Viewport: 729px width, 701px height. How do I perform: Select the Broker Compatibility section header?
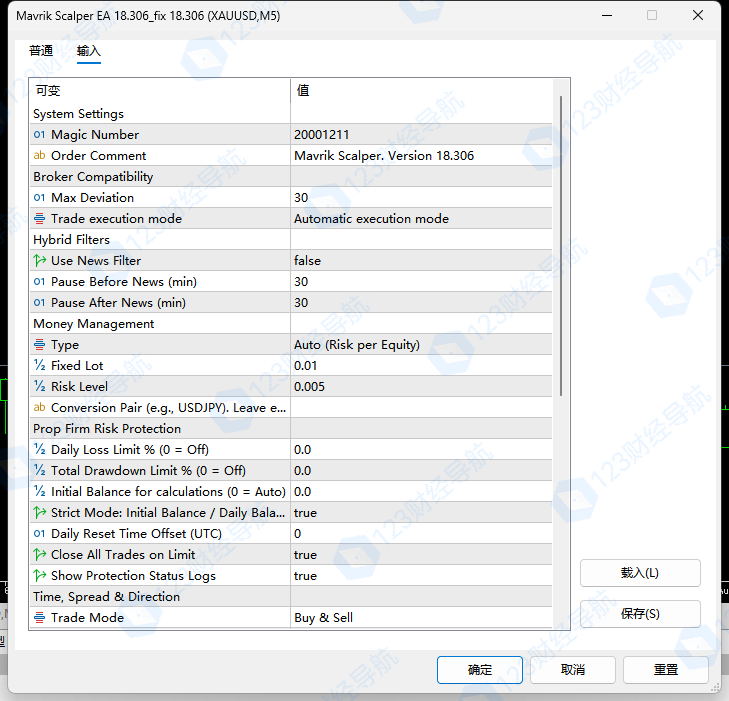click(93, 177)
